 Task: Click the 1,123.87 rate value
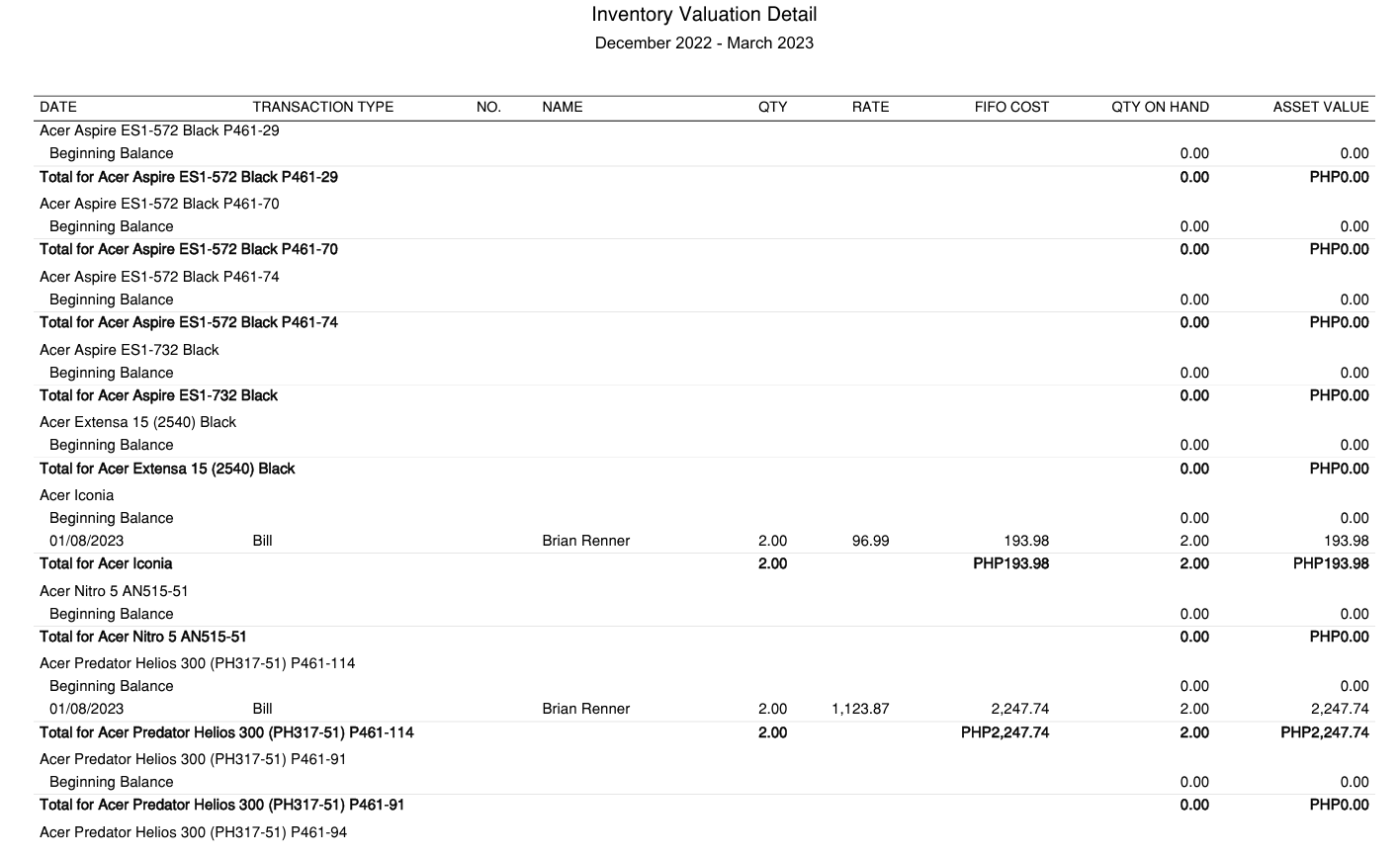coord(860,709)
